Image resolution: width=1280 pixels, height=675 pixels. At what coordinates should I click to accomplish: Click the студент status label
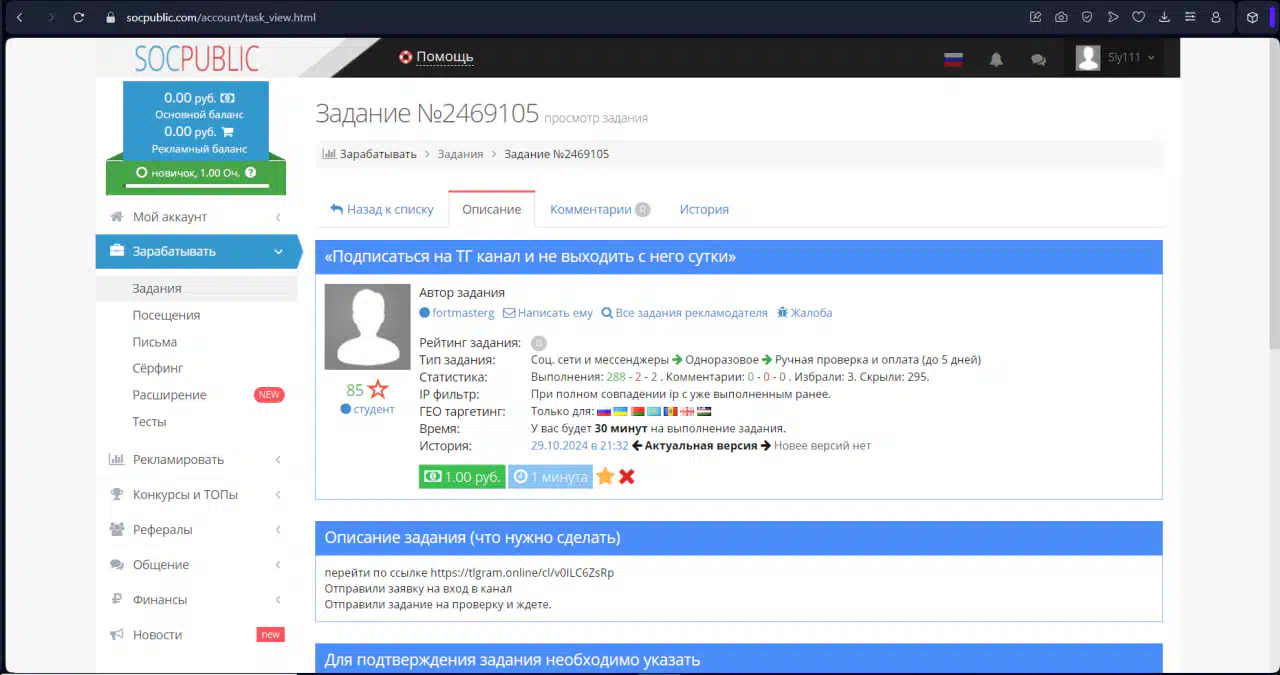pyautogui.click(x=368, y=409)
